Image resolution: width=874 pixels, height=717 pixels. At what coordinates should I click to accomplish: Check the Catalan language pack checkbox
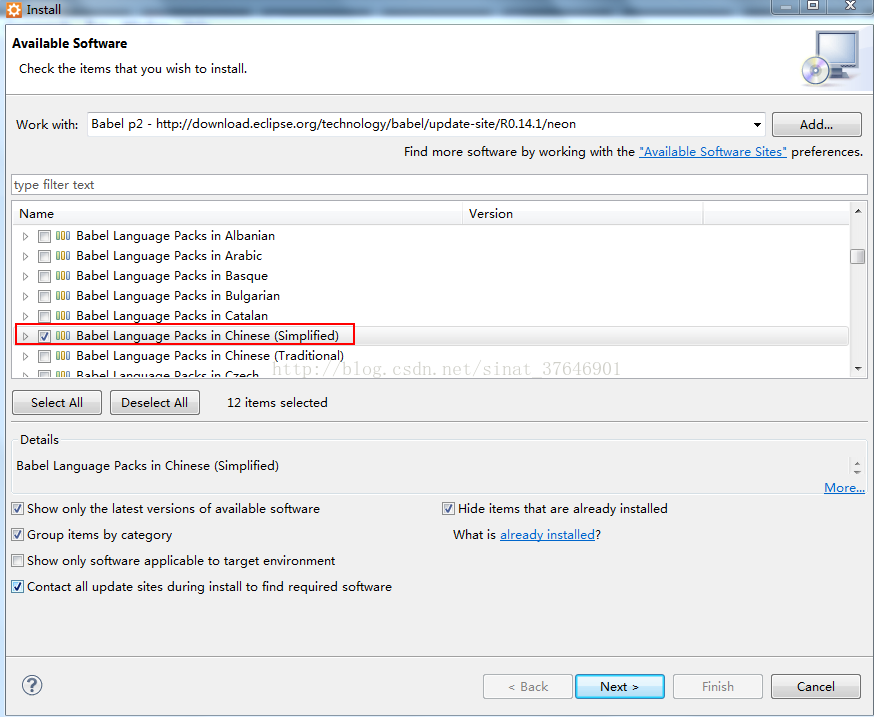[x=45, y=316]
